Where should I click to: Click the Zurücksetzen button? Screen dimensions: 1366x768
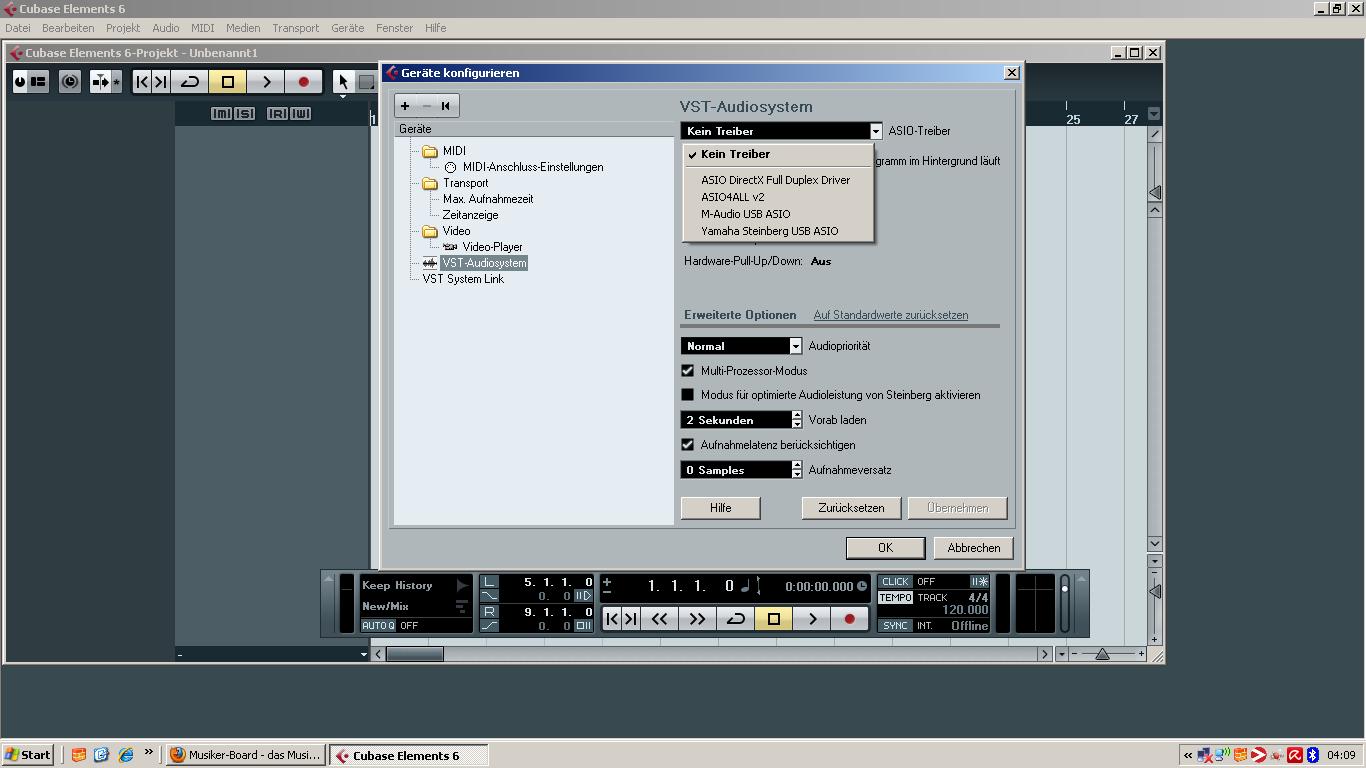click(x=851, y=508)
